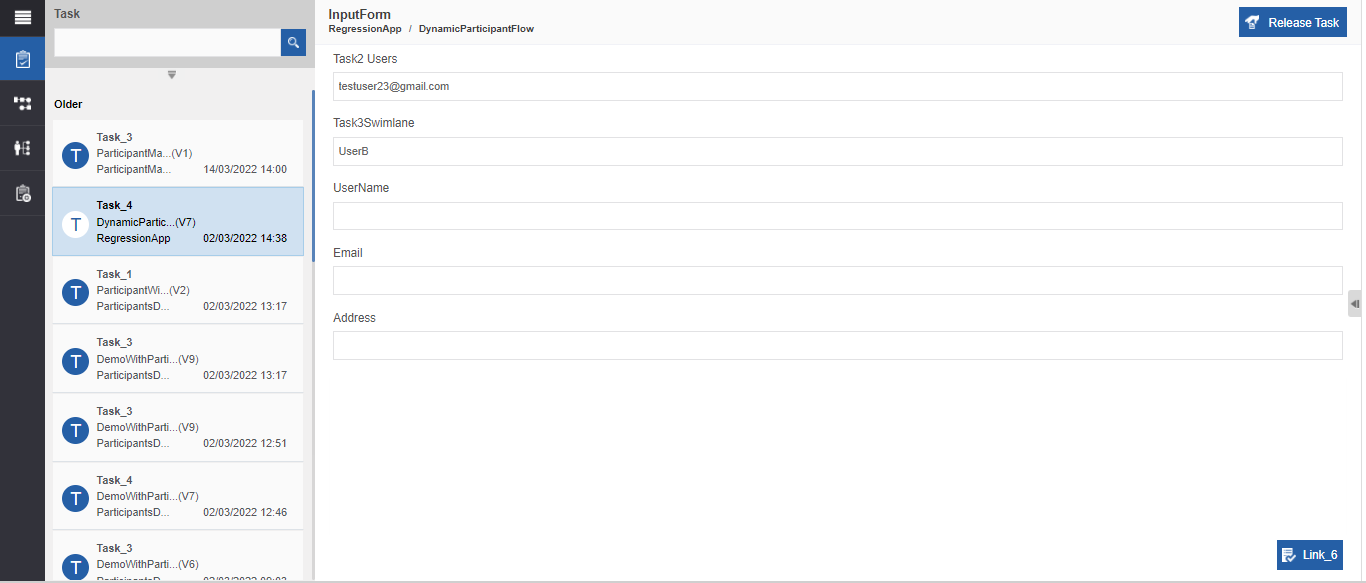Click the Task3Swimlane label
This screenshot has height=583, width=1366.
pyautogui.click(x=374, y=123)
